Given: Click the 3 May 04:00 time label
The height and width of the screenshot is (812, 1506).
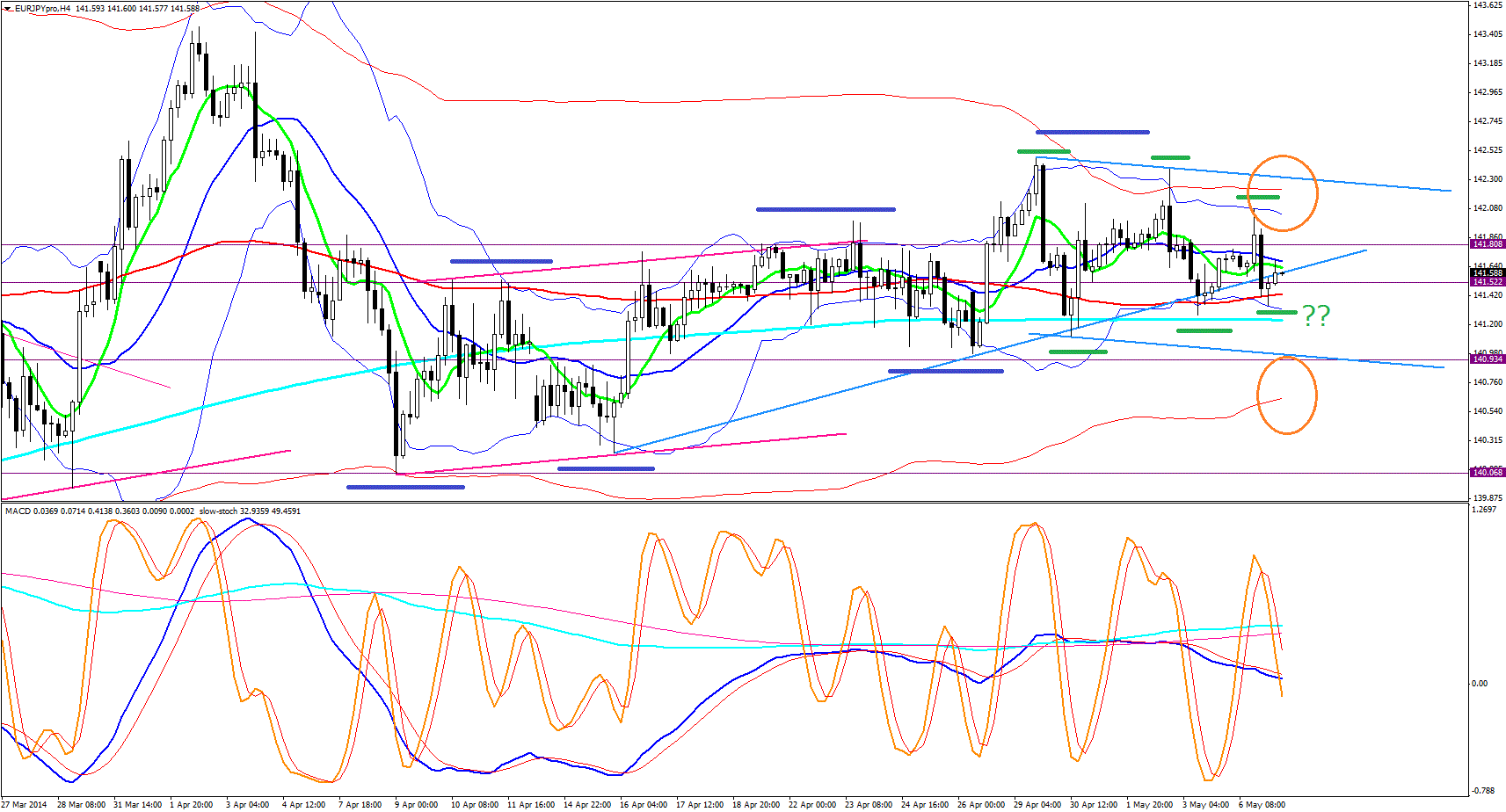Looking at the screenshot, I should (x=1206, y=805).
